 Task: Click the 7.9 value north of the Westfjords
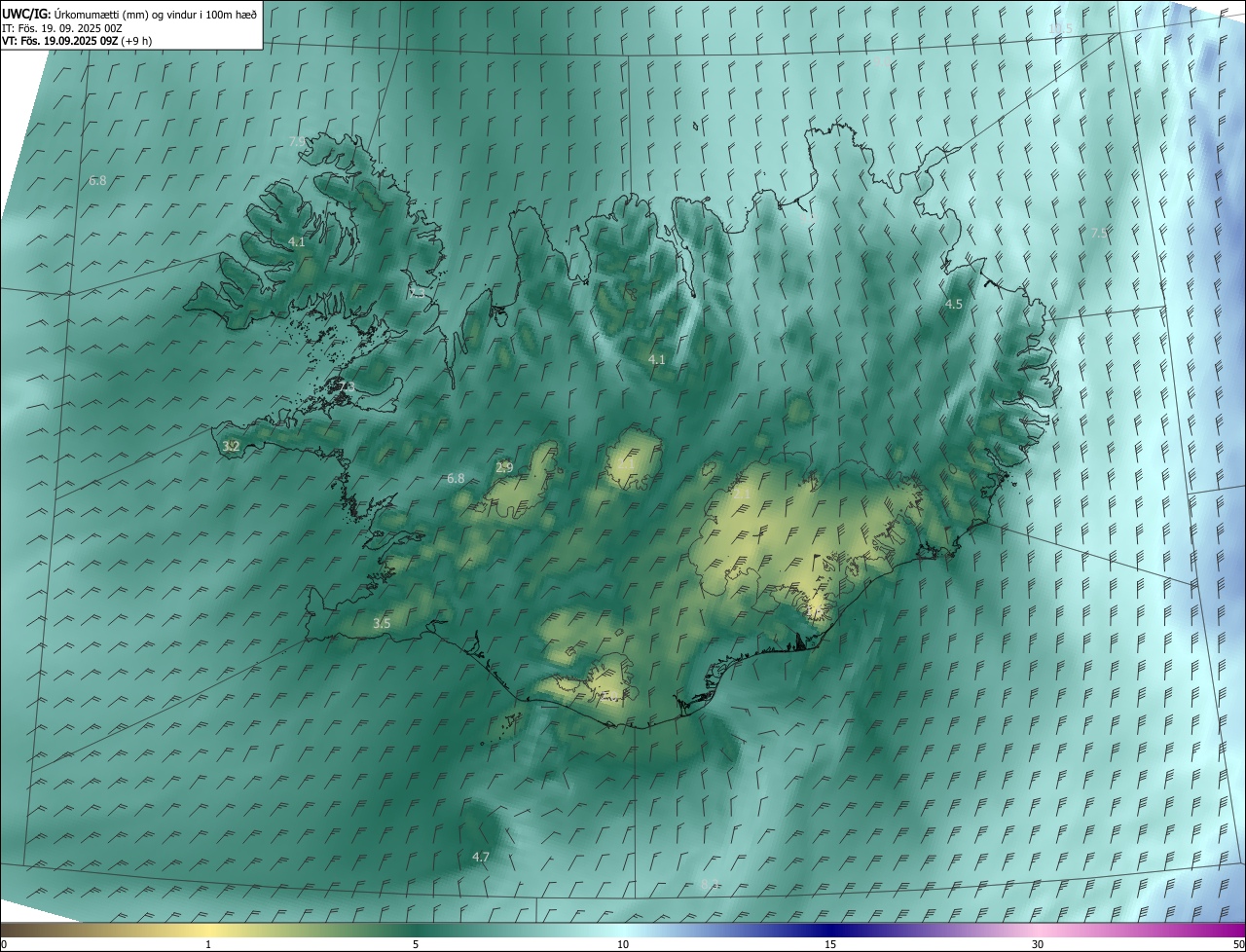(297, 142)
